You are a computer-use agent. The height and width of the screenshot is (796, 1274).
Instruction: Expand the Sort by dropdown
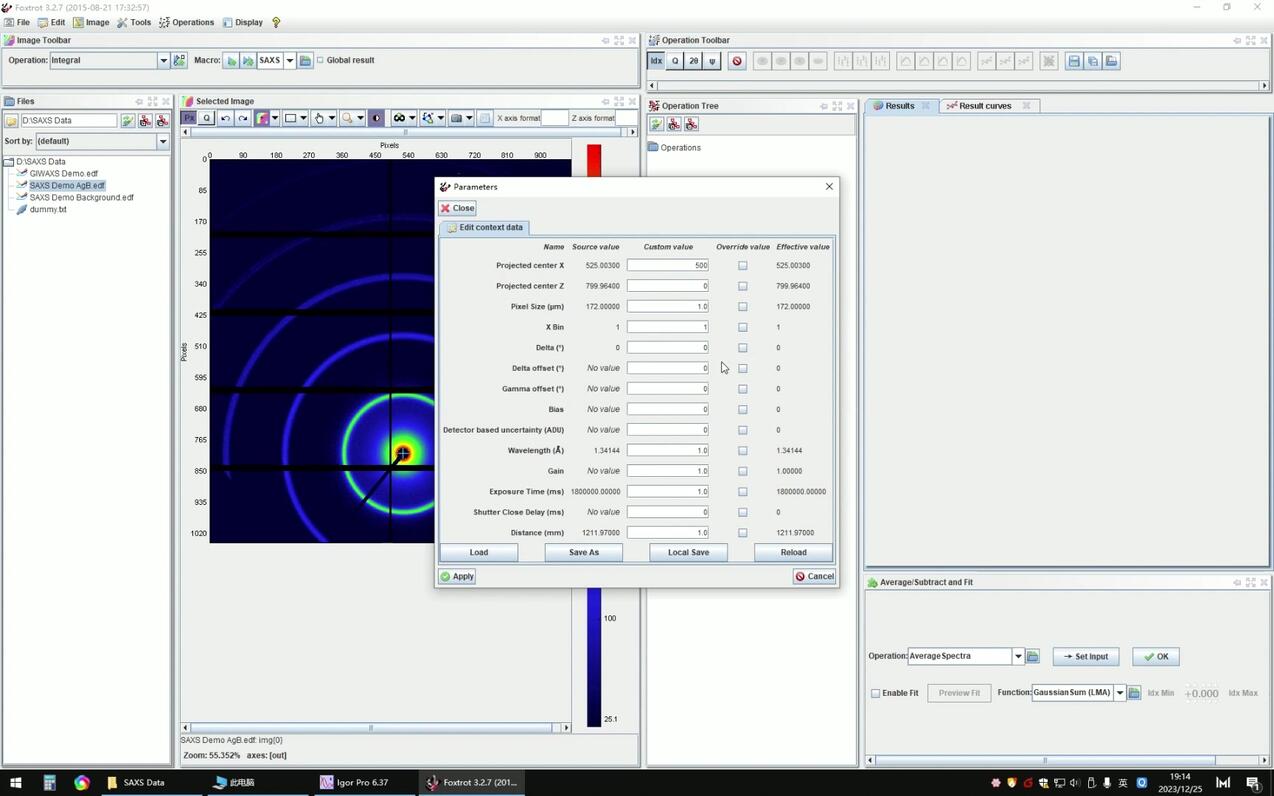(x=162, y=142)
